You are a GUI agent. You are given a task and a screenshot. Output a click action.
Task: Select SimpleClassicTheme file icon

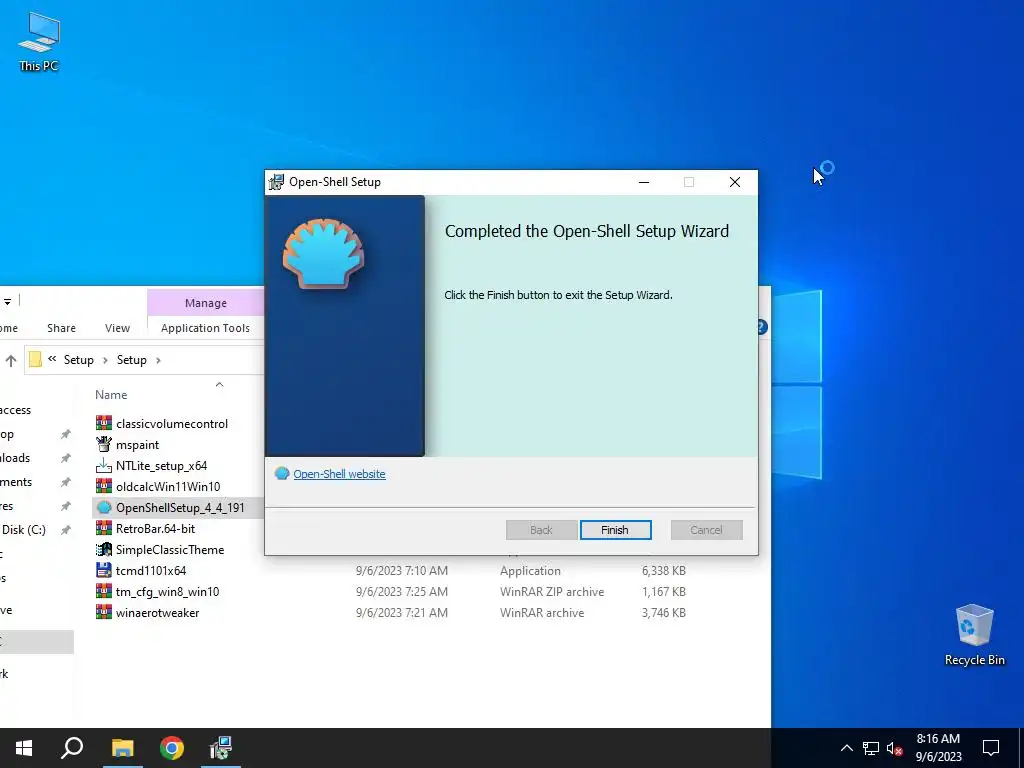click(x=104, y=549)
